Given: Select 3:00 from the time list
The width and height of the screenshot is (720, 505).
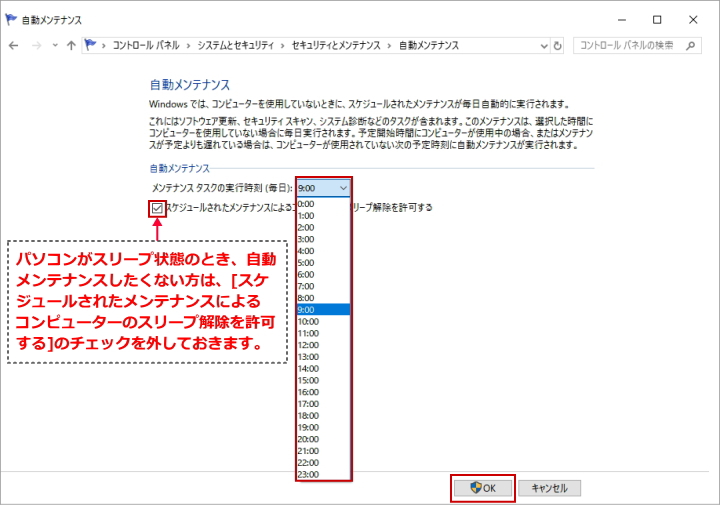Looking at the screenshot, I should (x=306, y=239).
